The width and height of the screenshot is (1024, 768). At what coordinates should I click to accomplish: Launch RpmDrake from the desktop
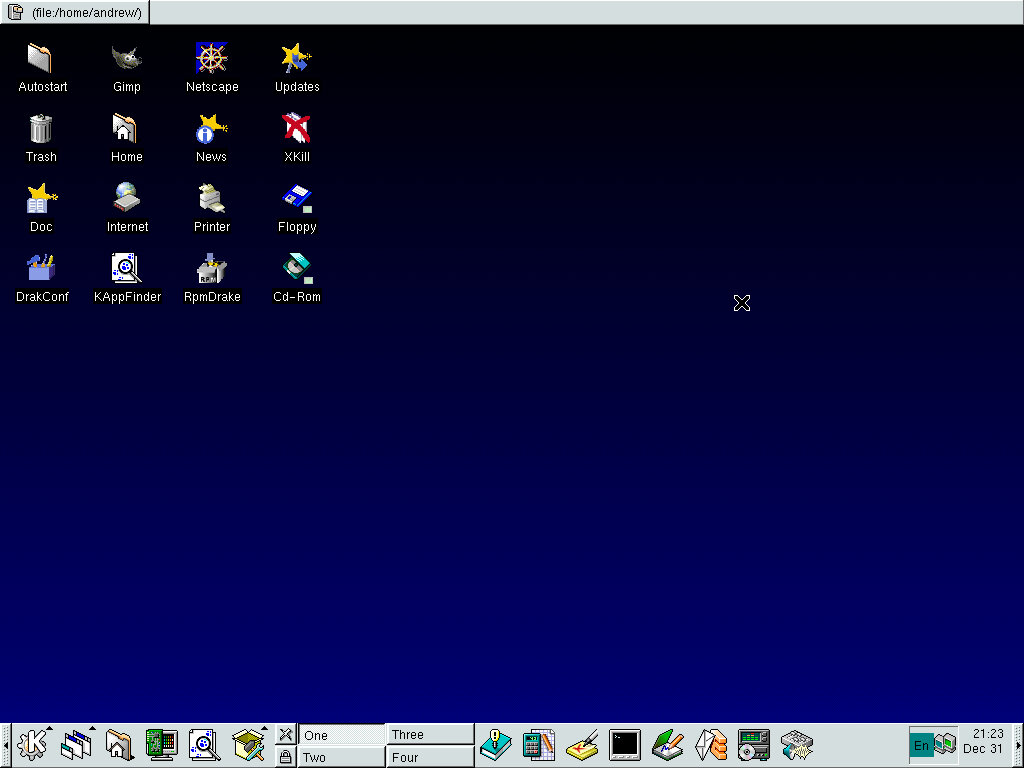(x=211, y=269)
